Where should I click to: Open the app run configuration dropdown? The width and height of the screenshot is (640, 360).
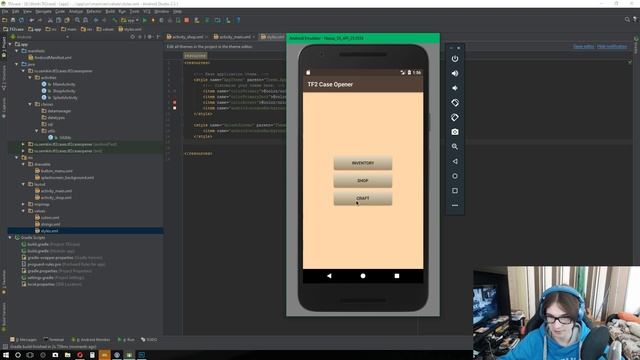point(130,20)
